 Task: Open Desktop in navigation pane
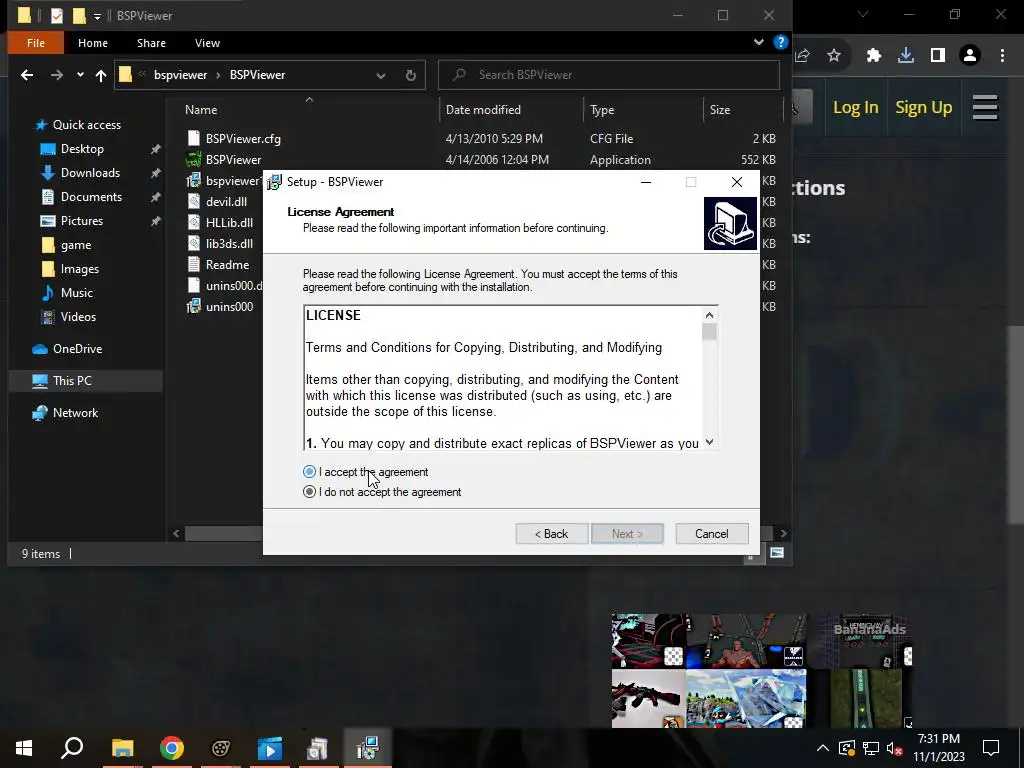point(82,149)
